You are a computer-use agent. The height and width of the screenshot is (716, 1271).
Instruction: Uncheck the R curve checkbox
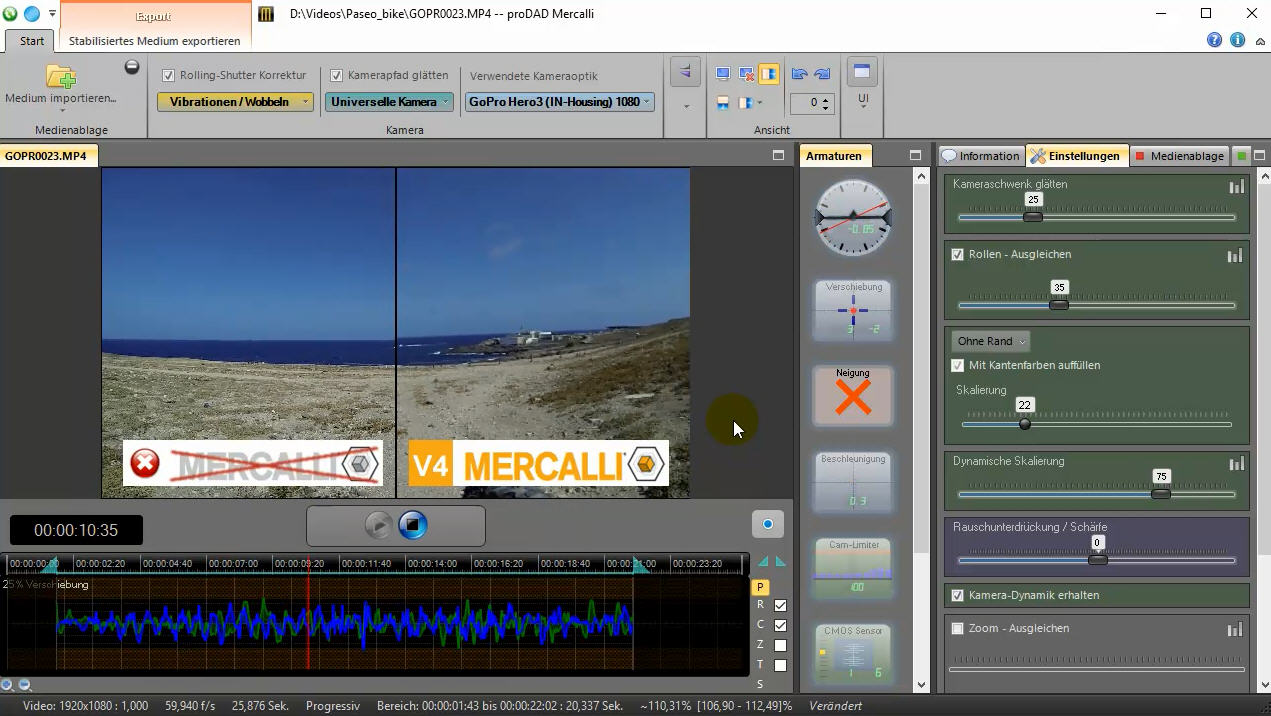pos(780,605)
